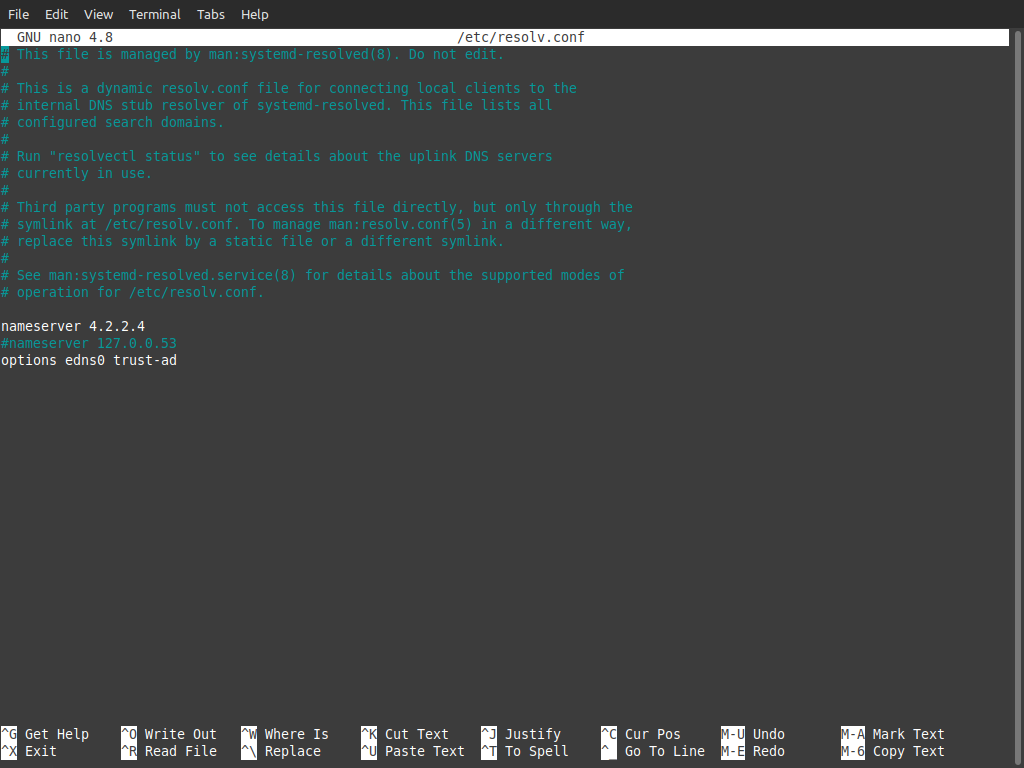The image size is (1024, 768).
Task: Click the ^O Write Out shortcut
Action: tap(168, 734)
